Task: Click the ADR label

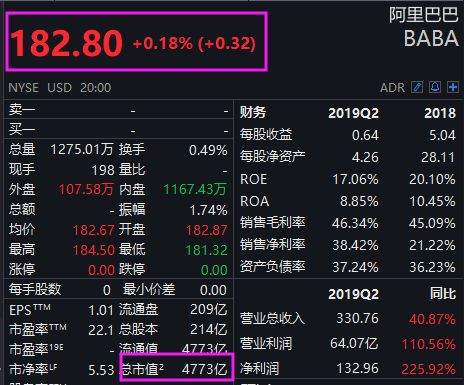Action: 392,88
